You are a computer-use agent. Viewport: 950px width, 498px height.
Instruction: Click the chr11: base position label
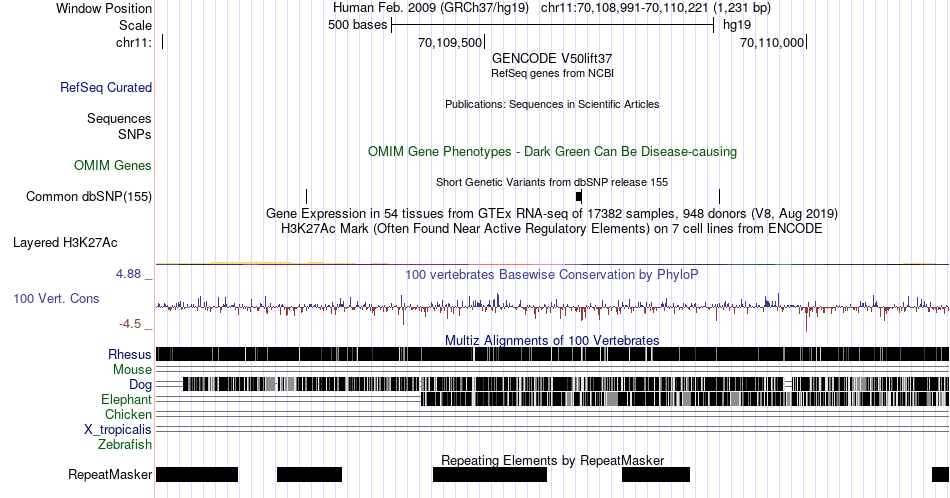134,42
